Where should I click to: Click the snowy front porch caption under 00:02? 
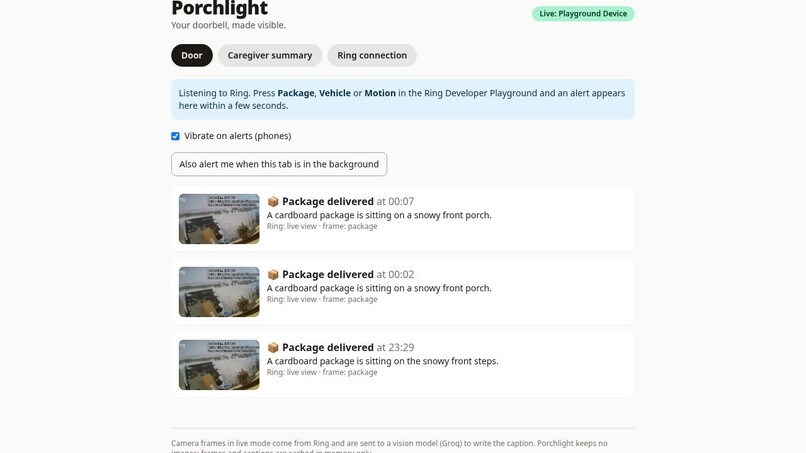coord(379,288)
